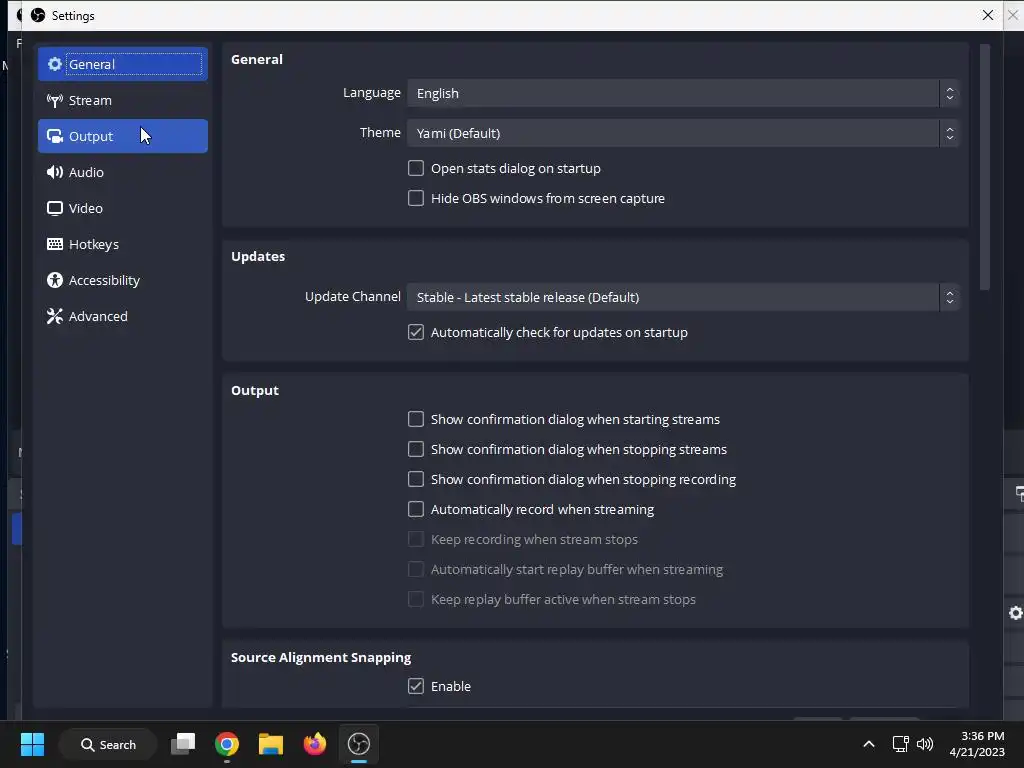Uncheck Automatically check for updates on startup
Image resolution: width=1024 pixels, height=768 pixels.
[x=416, y=332]
